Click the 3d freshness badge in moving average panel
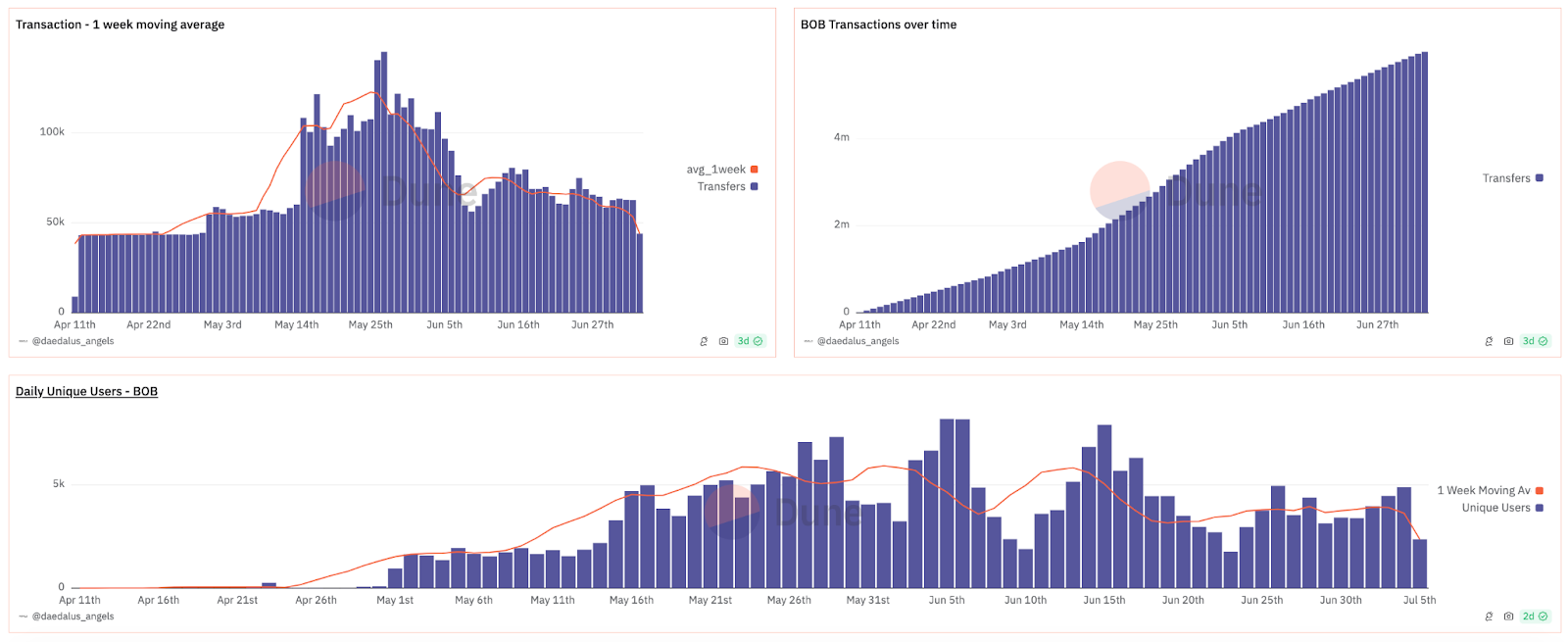This screenshot has width=1568, height=642. 750,341
